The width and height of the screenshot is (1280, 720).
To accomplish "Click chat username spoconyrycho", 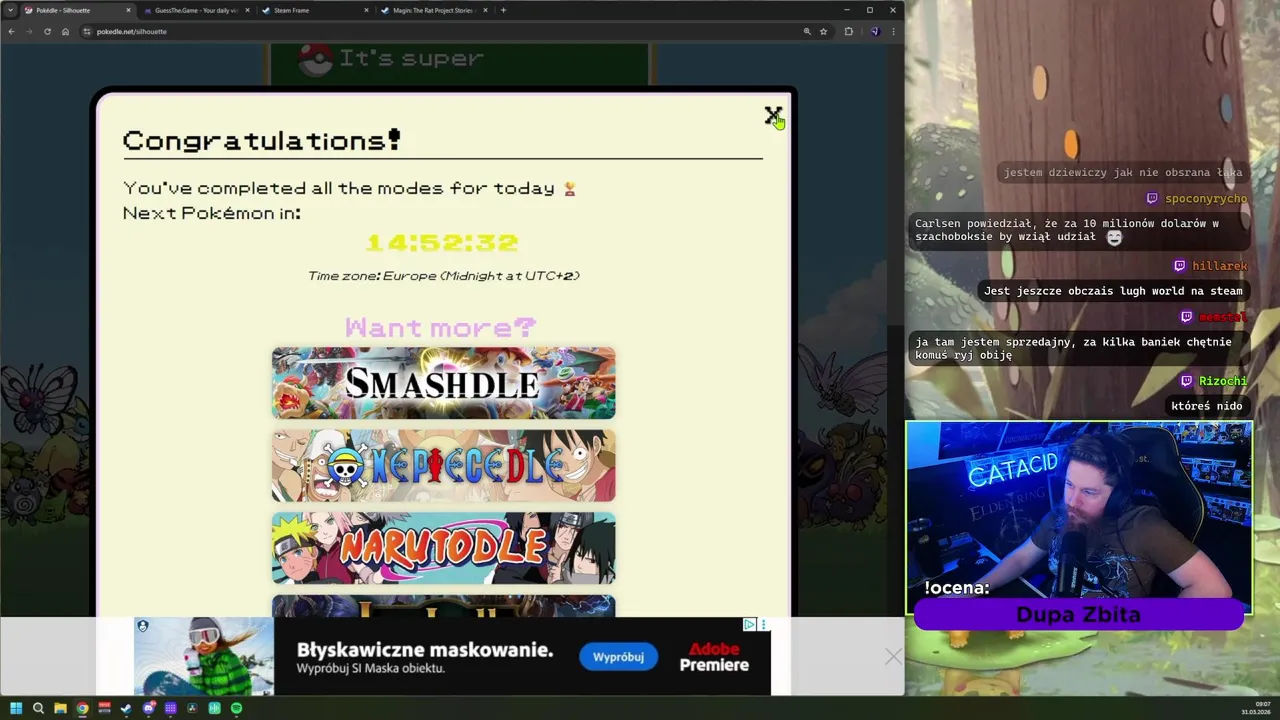I will click(x=1206, y=198).
